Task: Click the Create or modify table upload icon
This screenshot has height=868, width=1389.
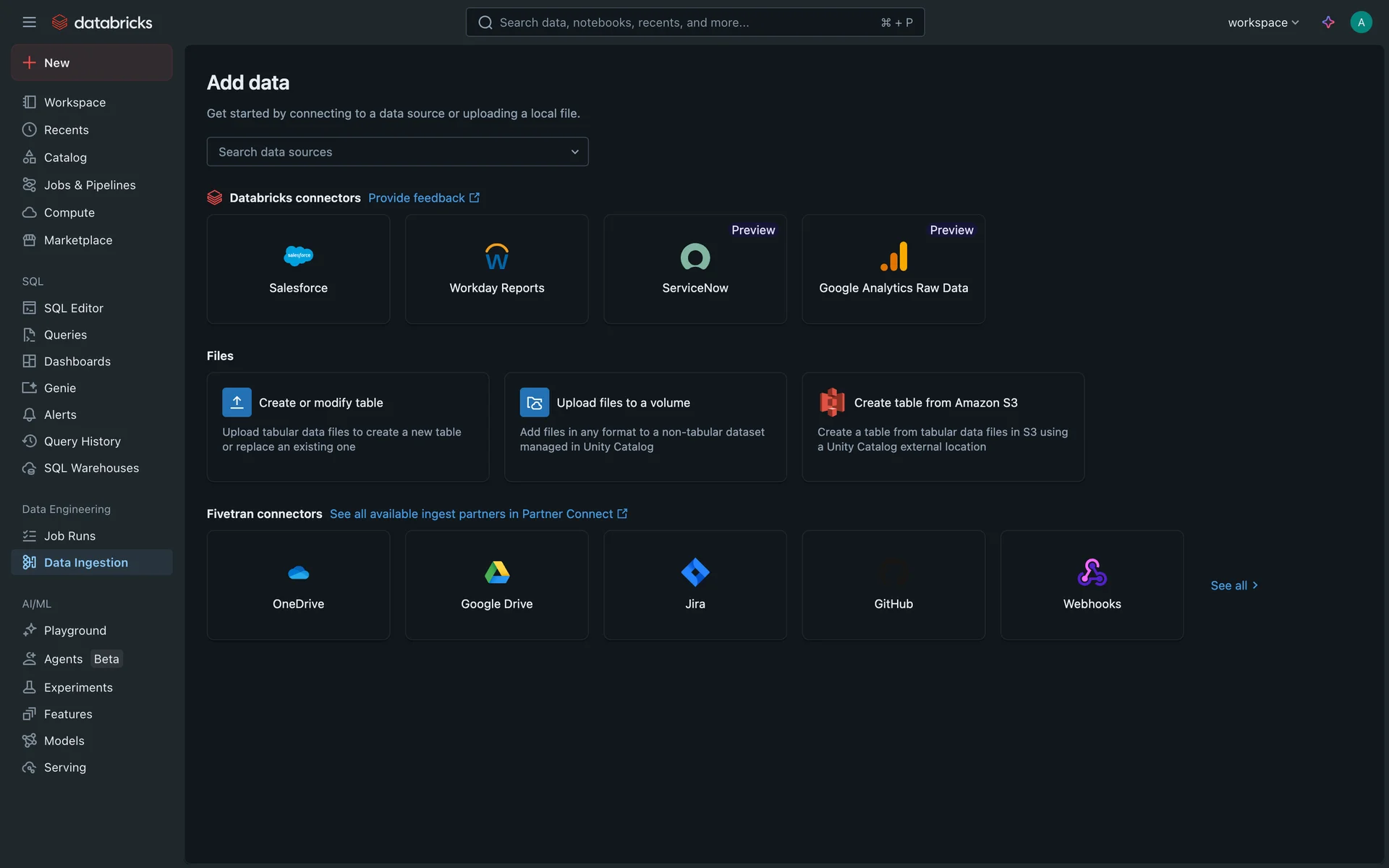Action: [237, 402]
